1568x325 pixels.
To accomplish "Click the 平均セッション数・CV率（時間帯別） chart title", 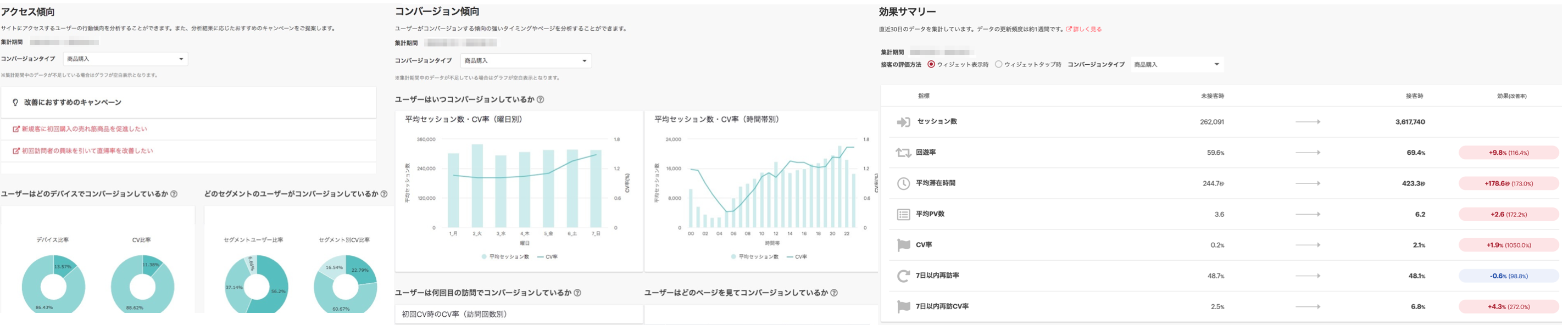I will pyautogui.click(x=716, y=120).
